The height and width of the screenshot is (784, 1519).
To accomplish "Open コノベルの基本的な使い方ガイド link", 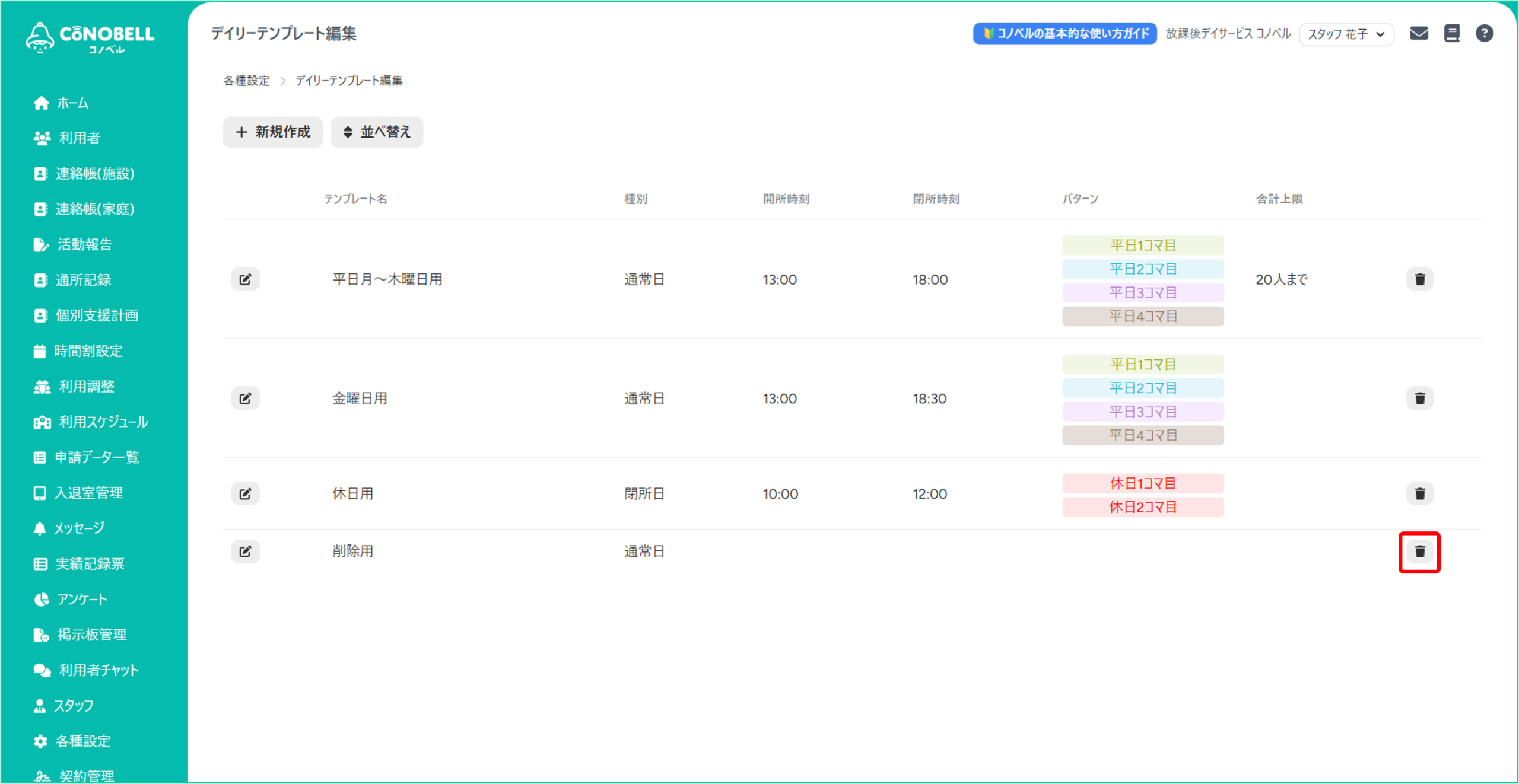I will pos(1064,33).
